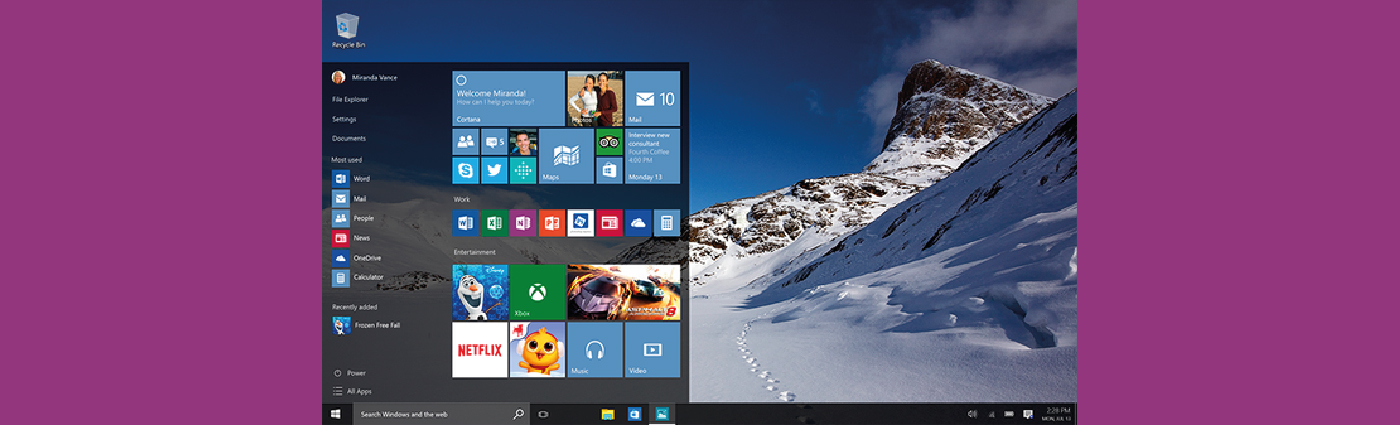This screenshot has width=1400, height=425.
Task: Click the Windows Start button
Action: point(336,414)
